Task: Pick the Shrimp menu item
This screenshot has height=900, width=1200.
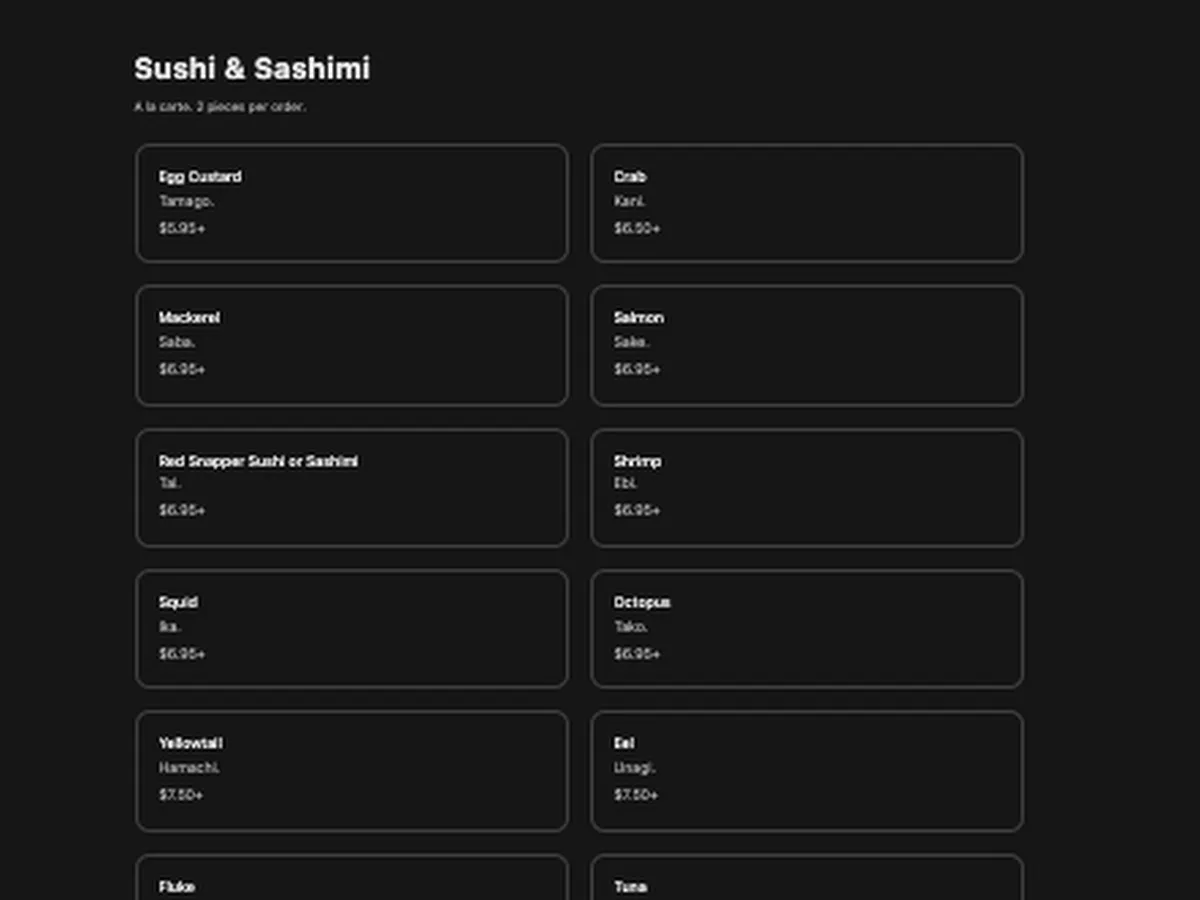Action: 806,488
